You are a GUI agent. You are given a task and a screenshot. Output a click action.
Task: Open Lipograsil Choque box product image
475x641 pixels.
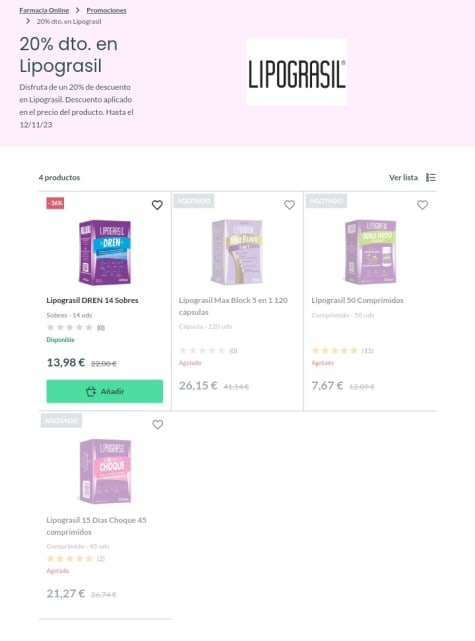click(x=105, y=471)
